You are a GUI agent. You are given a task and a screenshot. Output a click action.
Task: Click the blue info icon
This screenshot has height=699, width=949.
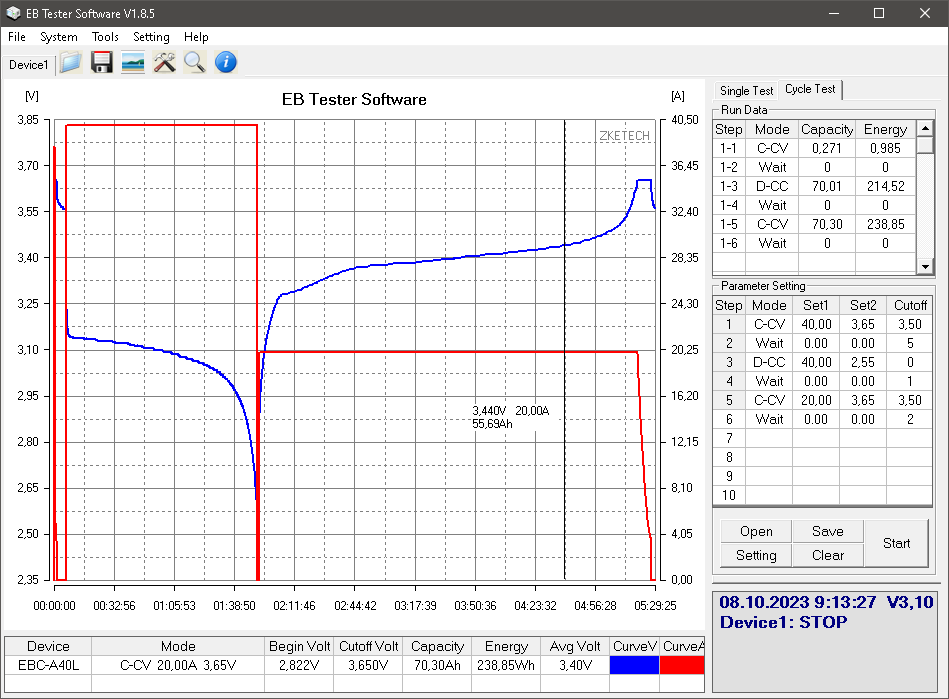point(226,63)
